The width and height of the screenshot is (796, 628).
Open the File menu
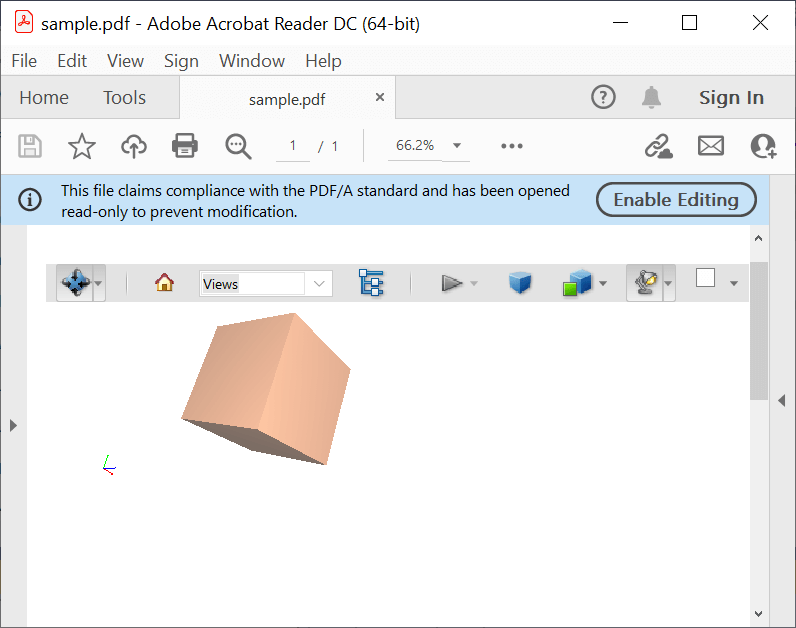(x=24, y=61)
